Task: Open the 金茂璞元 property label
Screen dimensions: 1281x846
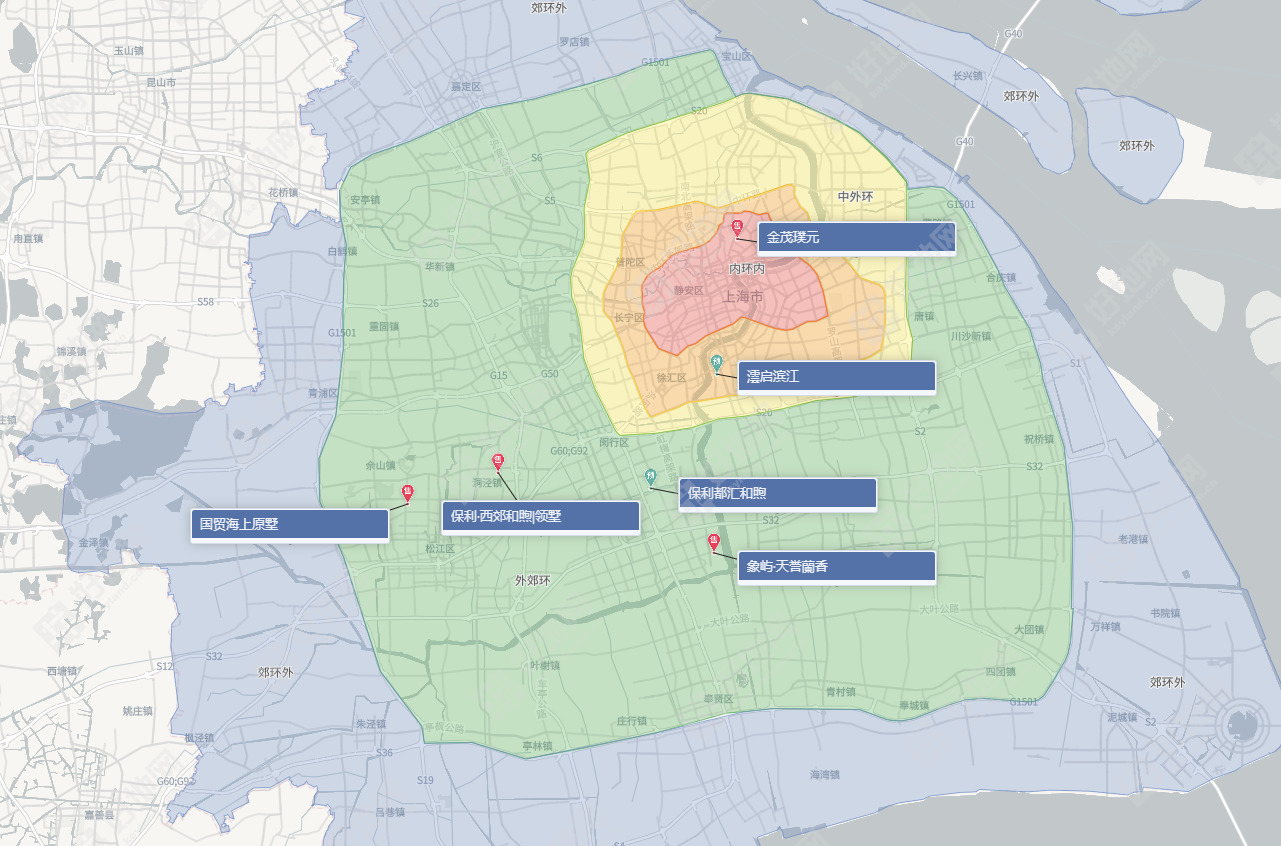Action: 857,238
